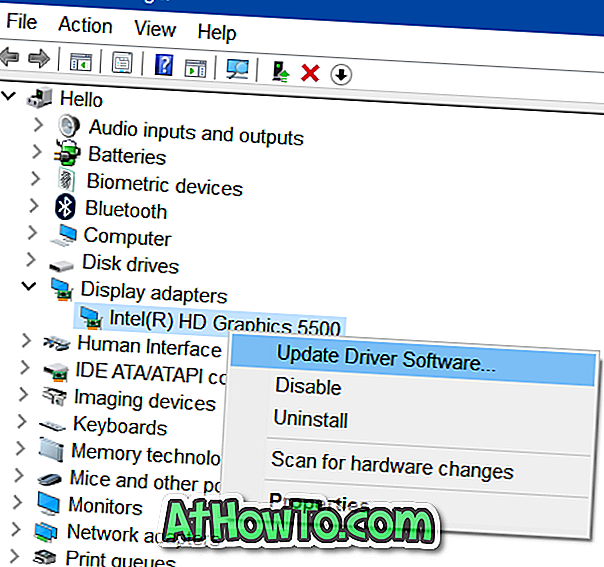The height and width of the screenshot is (567, 604).
Task: Click the Disable down-arrow toolbar icon
Action: (341, 75)
